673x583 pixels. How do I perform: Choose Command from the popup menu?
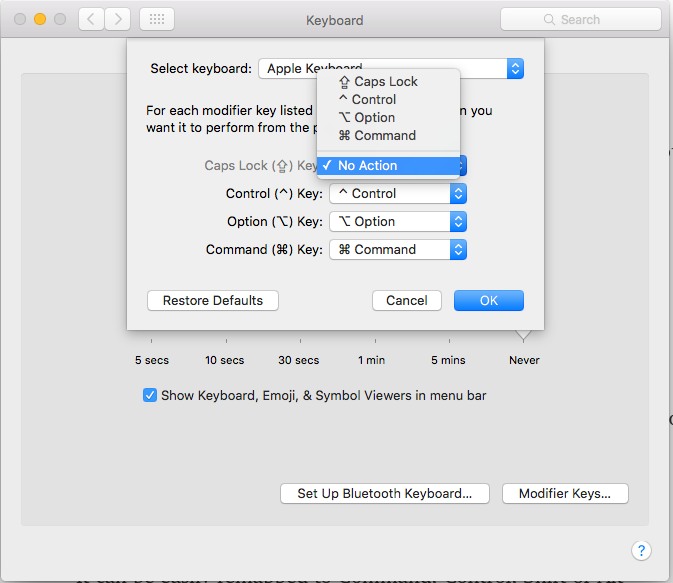[x=388, y=136]
